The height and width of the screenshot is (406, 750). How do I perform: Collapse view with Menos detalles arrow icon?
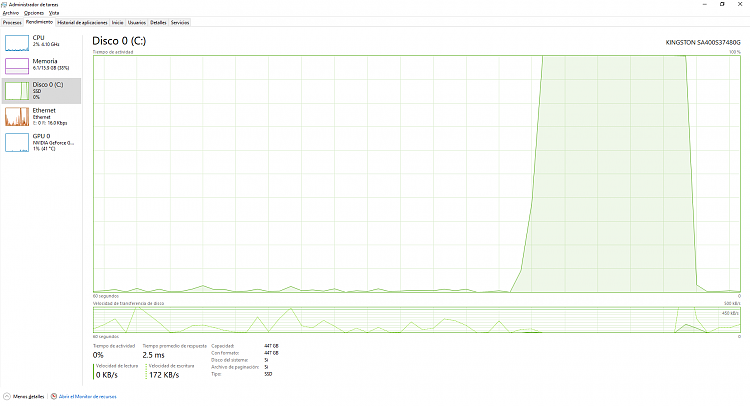point(7,396)
